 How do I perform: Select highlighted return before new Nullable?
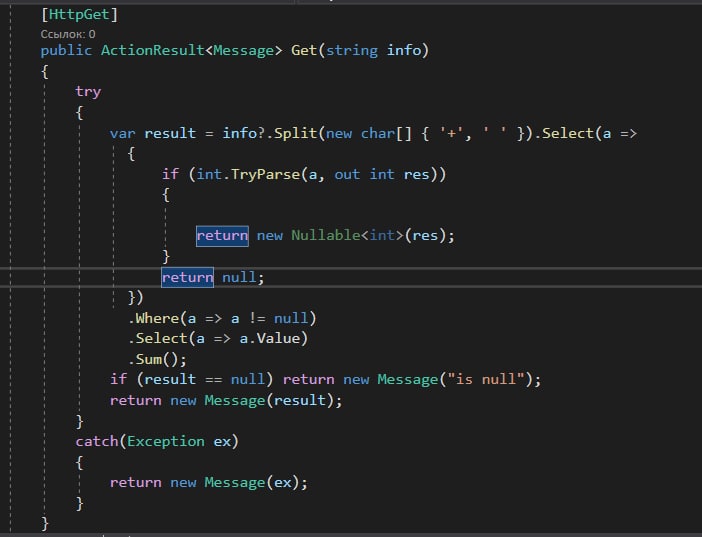(222, 236)
